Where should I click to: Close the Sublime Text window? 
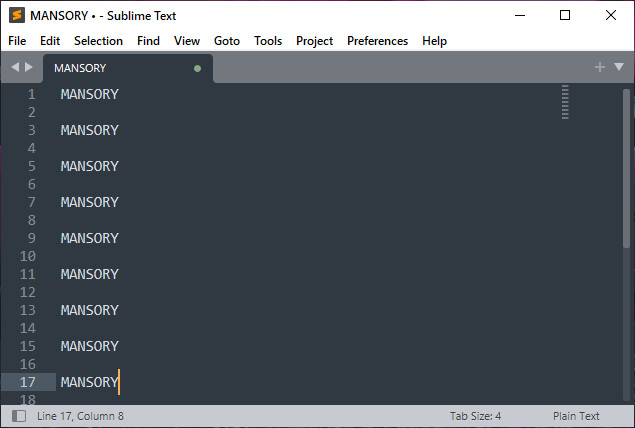coord(611,15)
